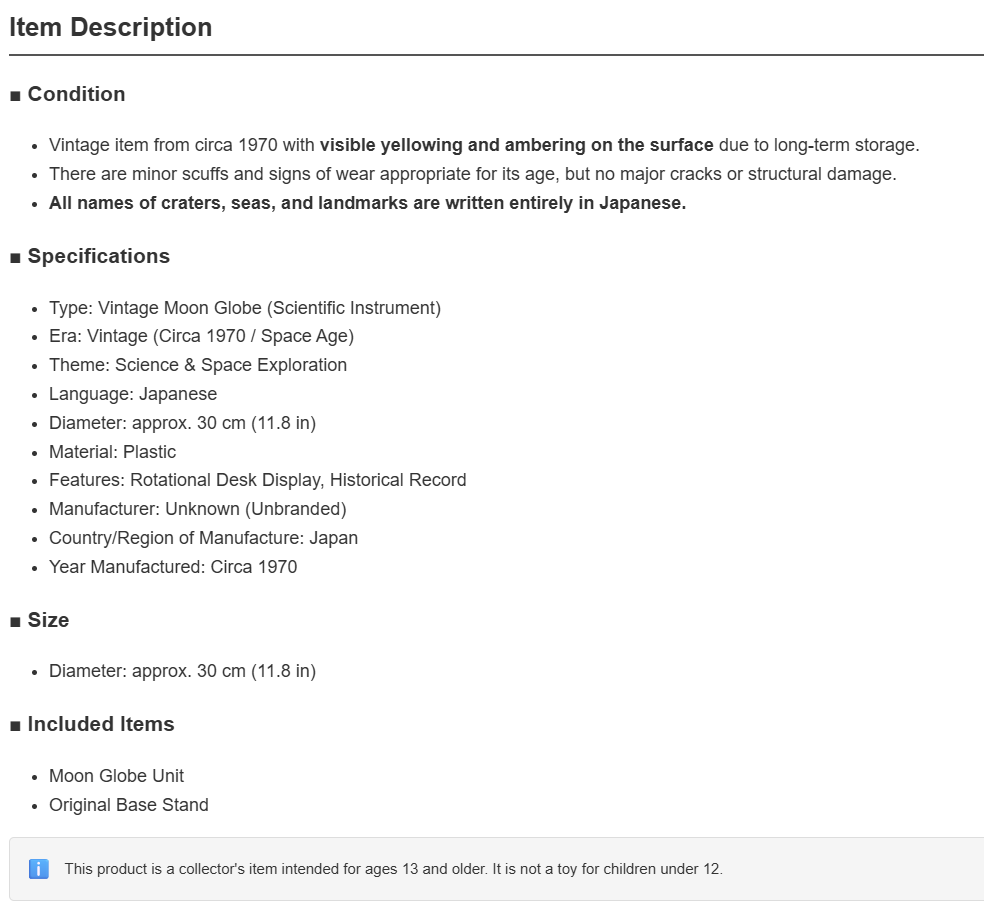Click Manufacturer: Unknown (Unbranded) entry
This screenshot has width=984, height=921.
(x=198, y=509)
